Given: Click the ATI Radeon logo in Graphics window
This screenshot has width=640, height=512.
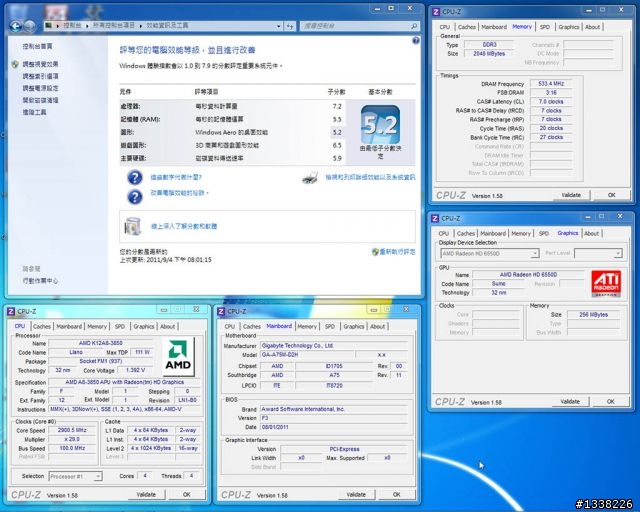Looking at the screenshot, I should [x=606, y=283].
